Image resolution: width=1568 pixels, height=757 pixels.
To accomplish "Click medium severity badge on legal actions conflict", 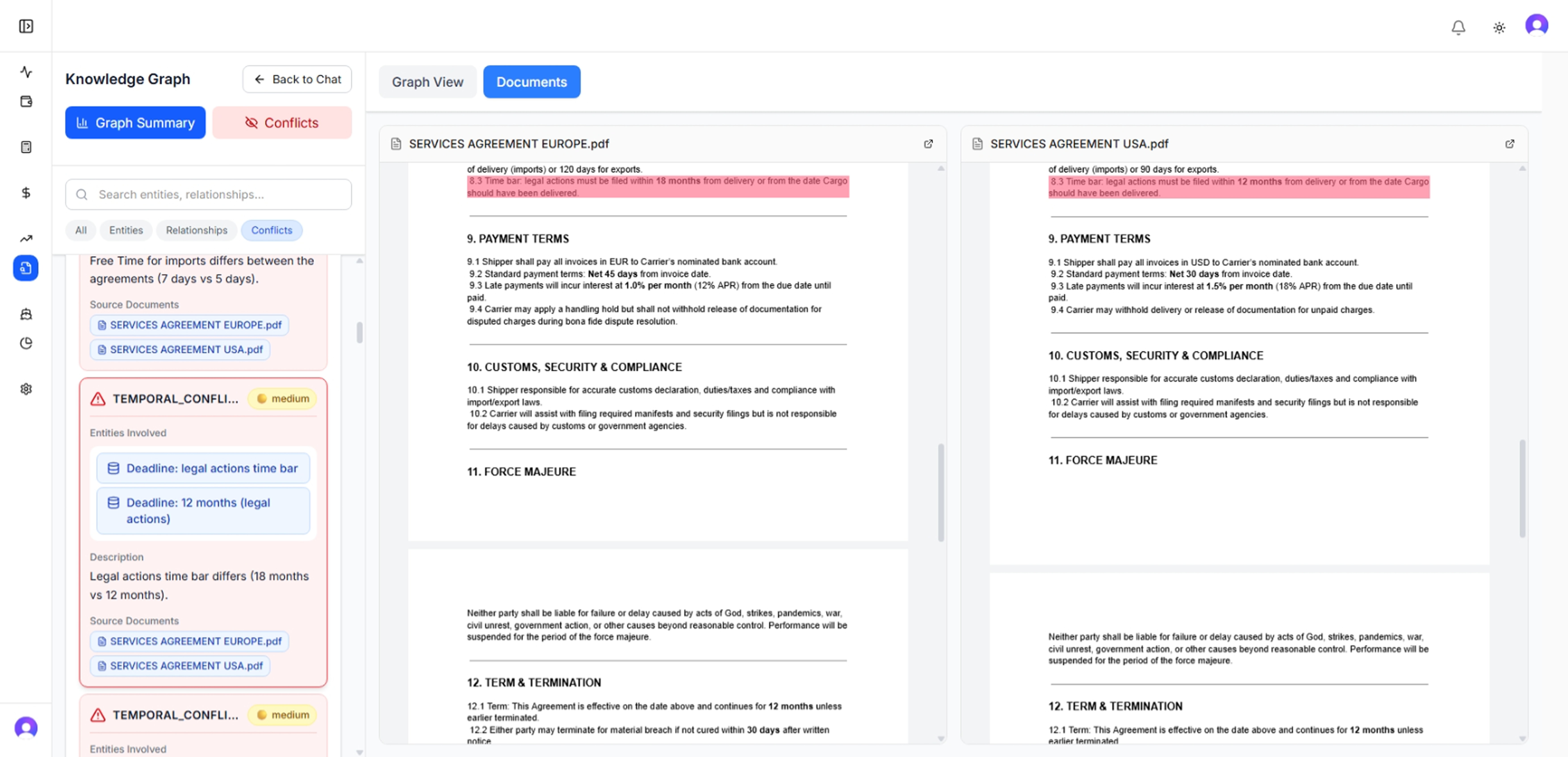I will pyautogui.click(x=282, y=399).
